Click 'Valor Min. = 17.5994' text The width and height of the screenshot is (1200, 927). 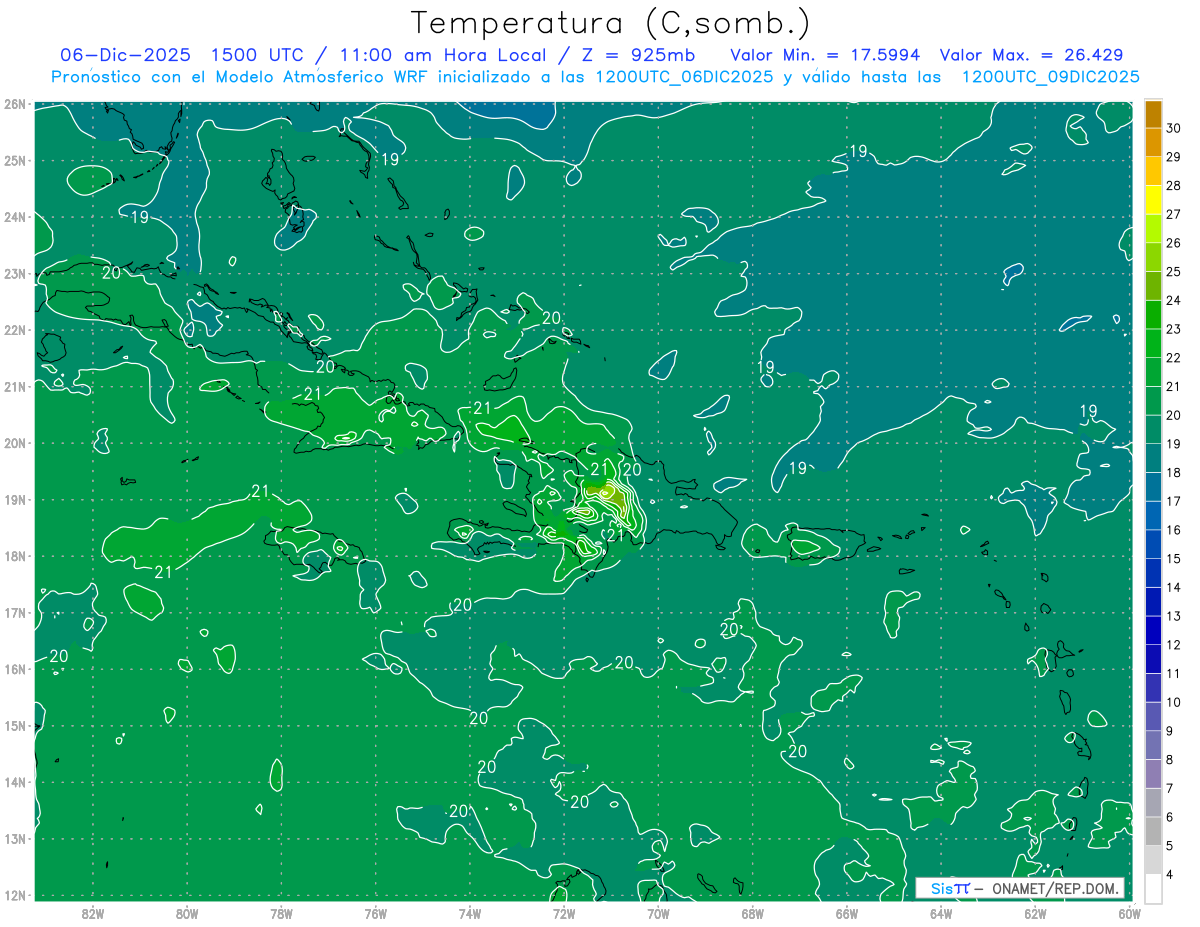click(826, 55)
